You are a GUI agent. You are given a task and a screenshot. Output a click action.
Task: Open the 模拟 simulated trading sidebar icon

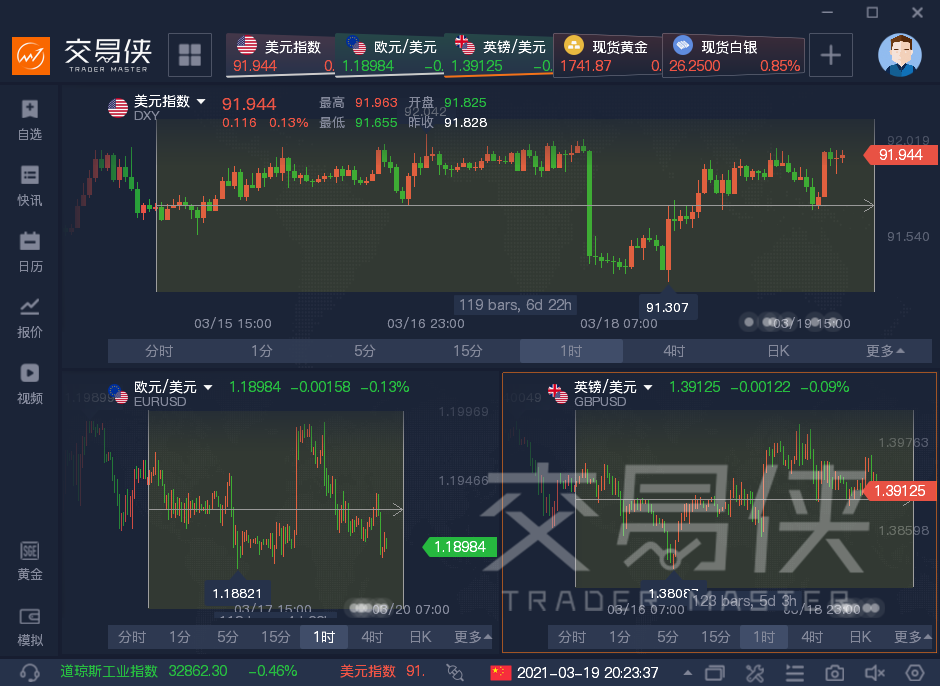(x=29, y=627)
